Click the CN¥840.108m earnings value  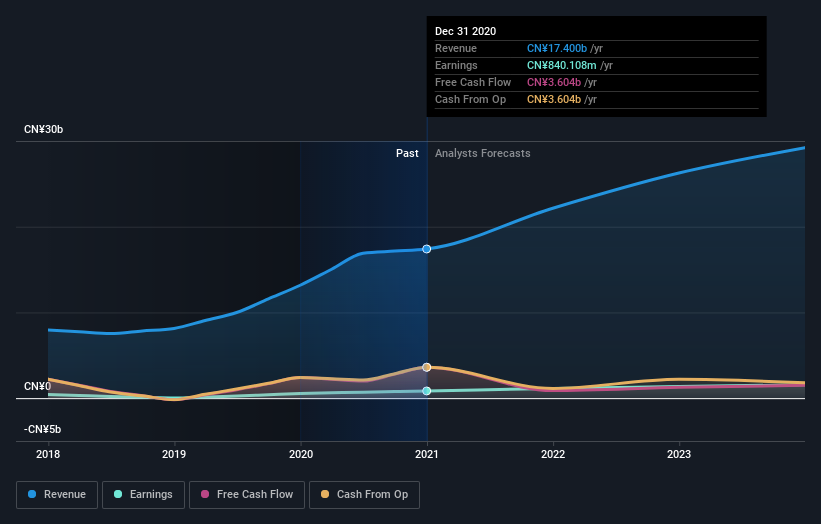click(x=562, y=65)
